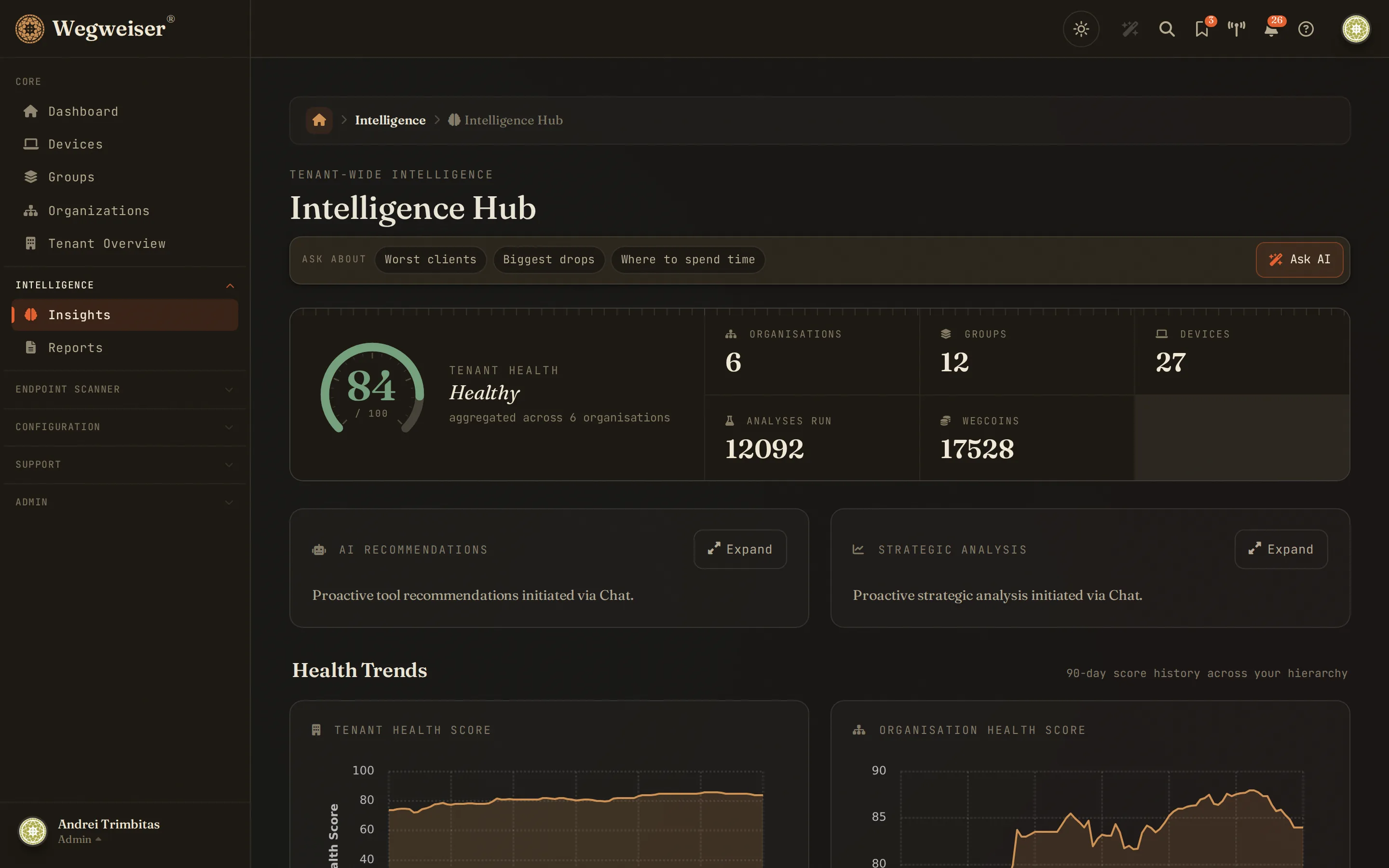Click the Groups layers icon in sidebar
The height and width of the screenshot is (868, 1389).
point(31,177)
